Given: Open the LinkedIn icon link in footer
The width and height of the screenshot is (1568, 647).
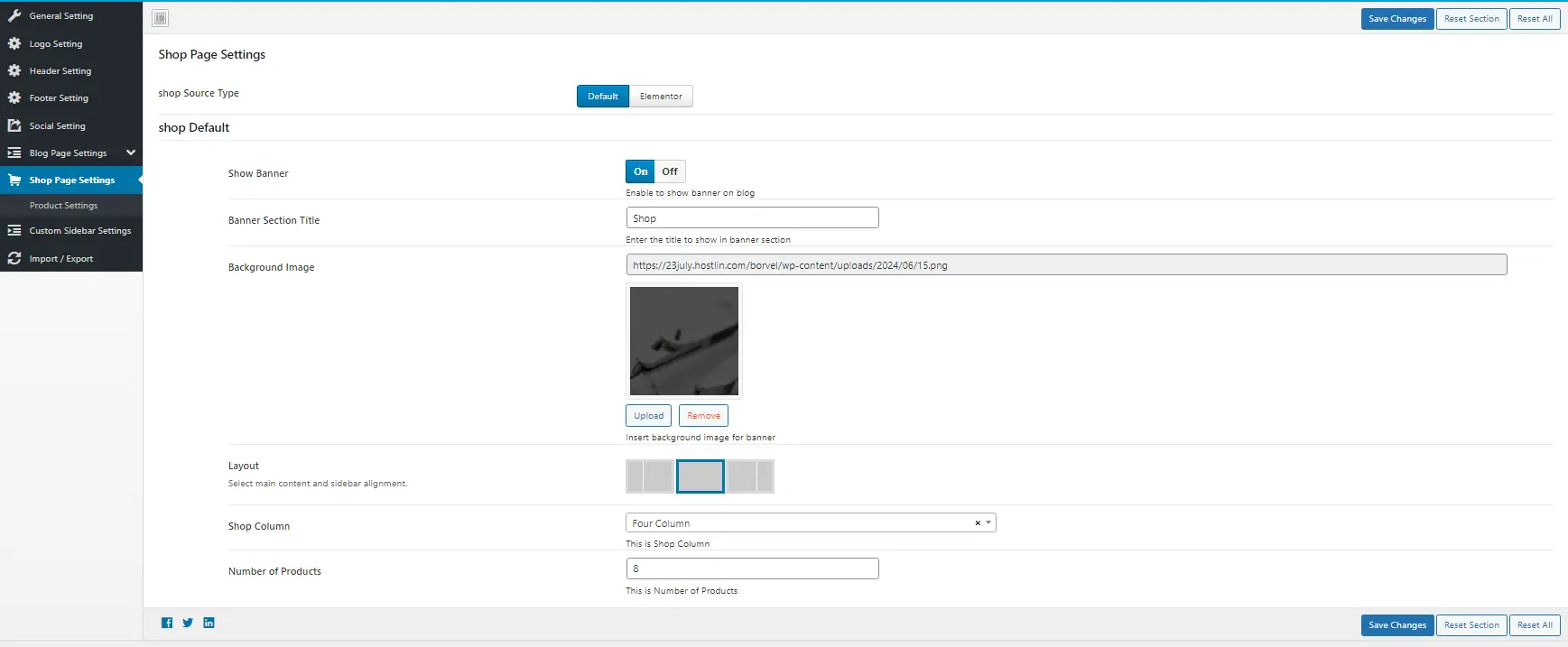Looking at the screenshot, I should [209, 623].
